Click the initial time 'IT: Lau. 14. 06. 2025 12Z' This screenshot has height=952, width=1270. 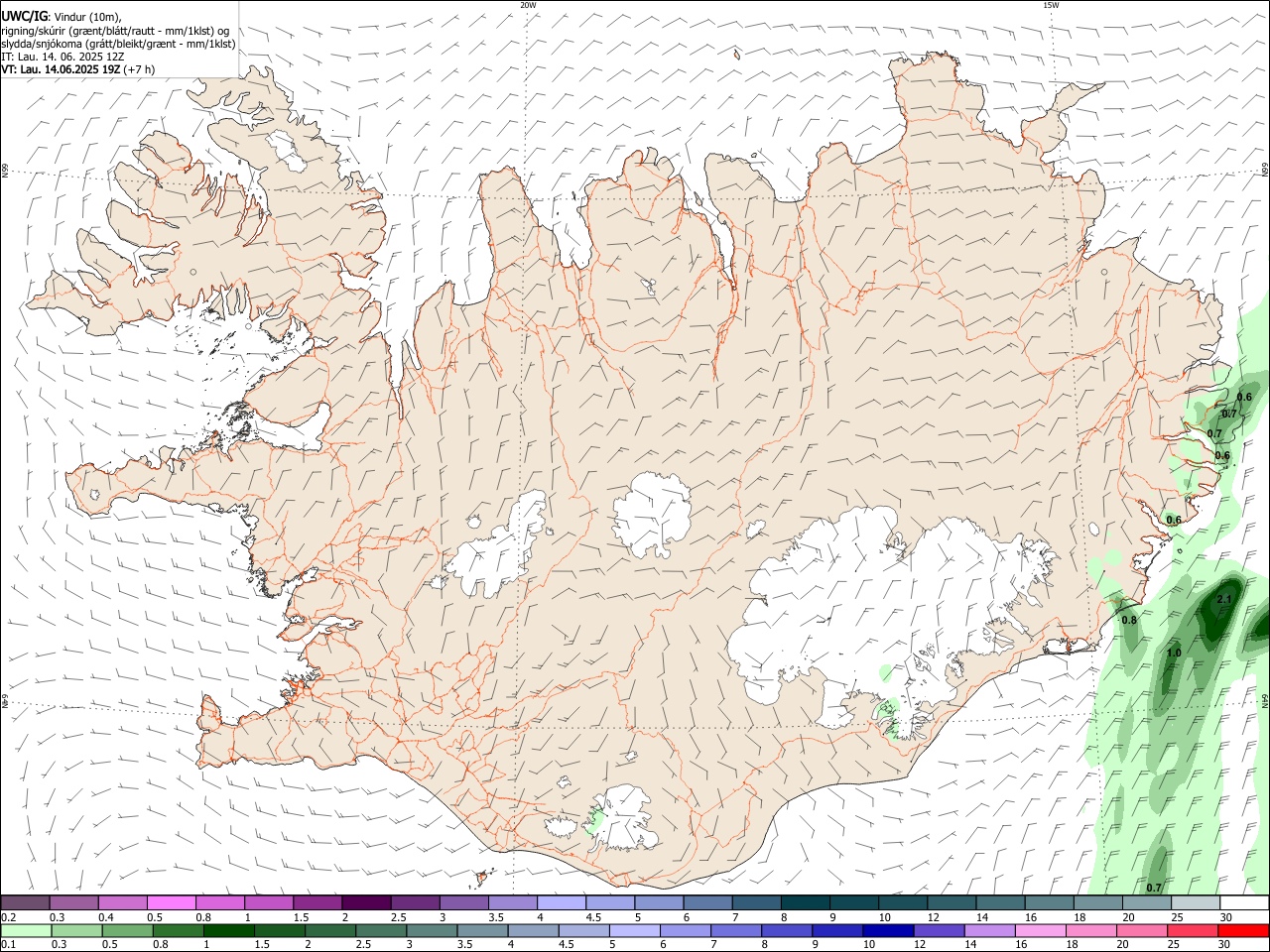63,57
